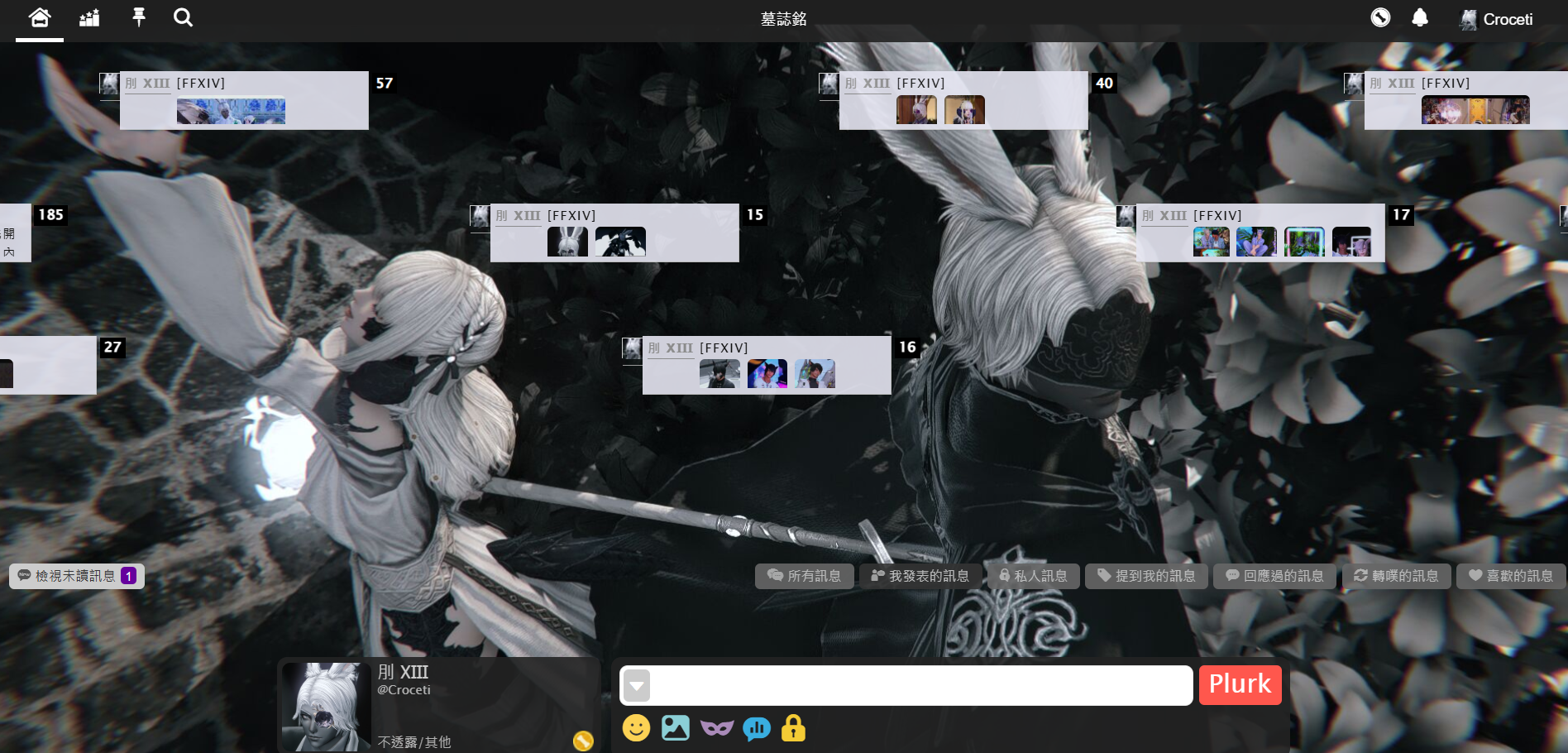The height and width of the screenshot is (753, 1568).
Task: Open fourth thumbnail in the 17-response plurk
Action: pos(1351,242)
